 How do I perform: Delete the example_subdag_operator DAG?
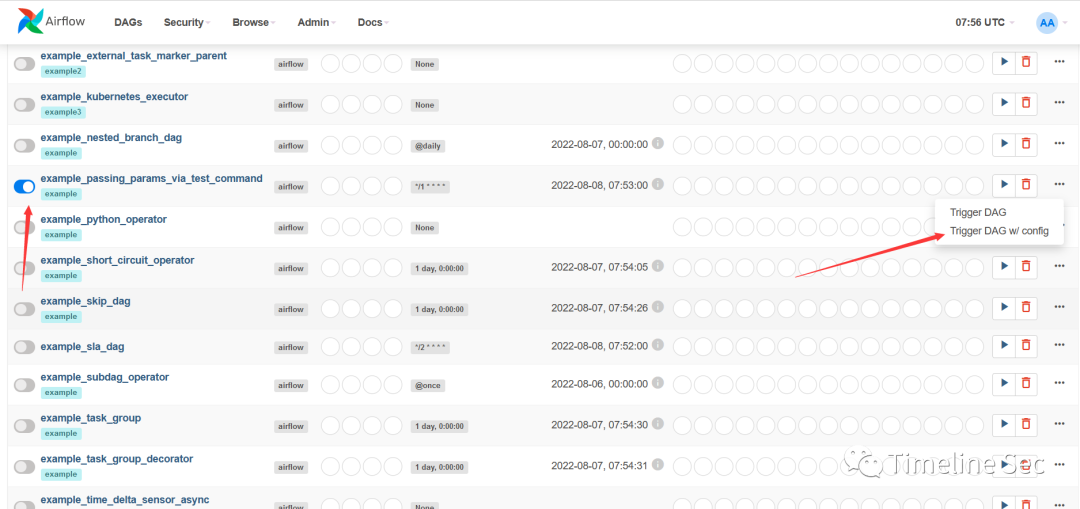(x=1026, y=383)
